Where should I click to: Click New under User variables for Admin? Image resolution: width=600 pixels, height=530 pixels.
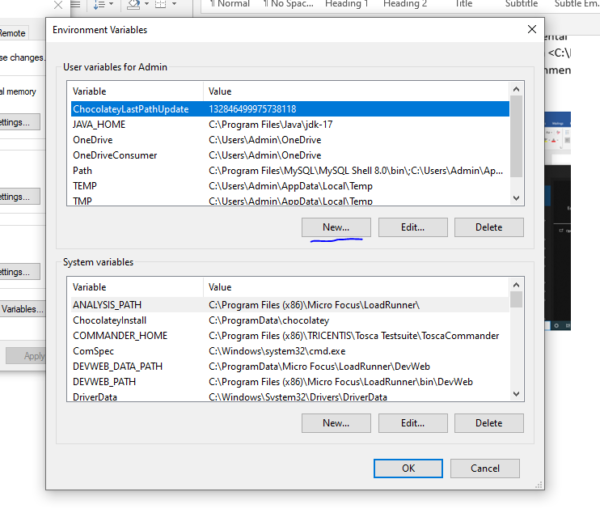click(336, 227)
